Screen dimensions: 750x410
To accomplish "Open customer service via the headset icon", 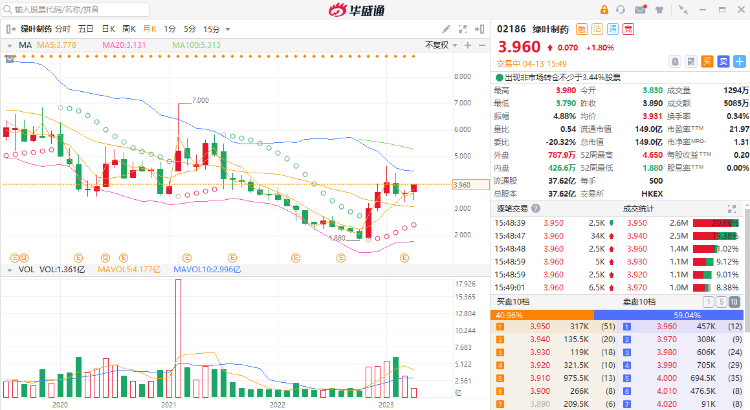I will tap(621, 10).
